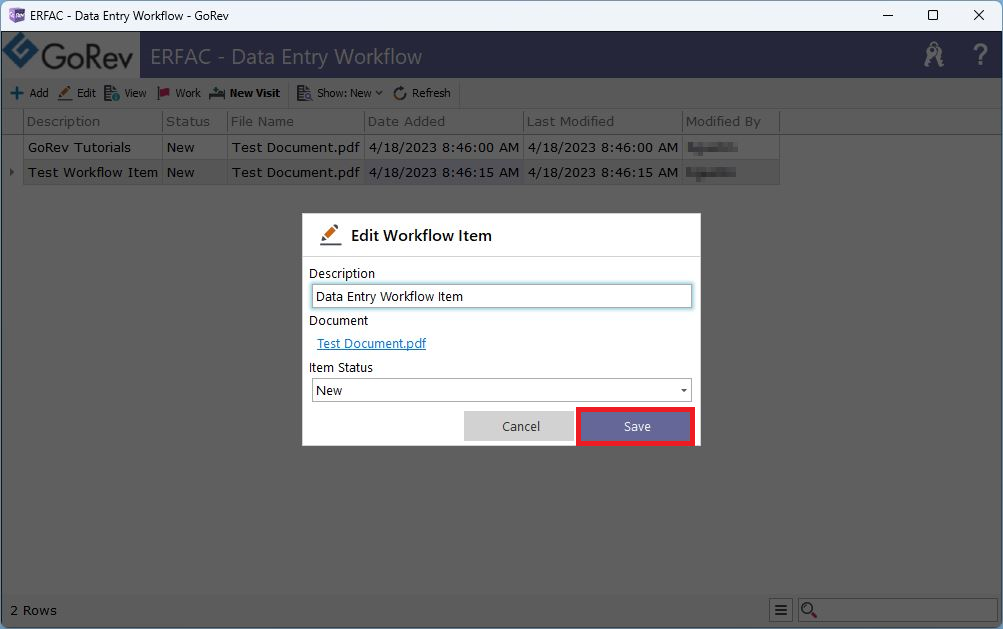Select the Test Workflow Item row description
This screenshot has width=1003, height=629.
(93, 173)
